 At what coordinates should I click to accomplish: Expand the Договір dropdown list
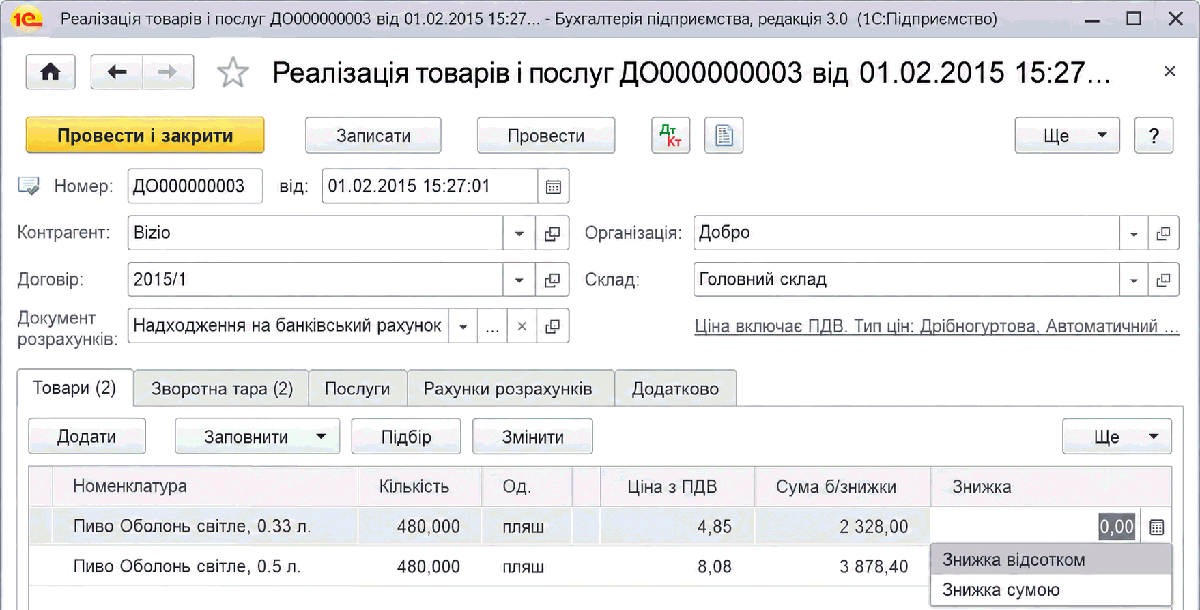[x=519, y=280]
